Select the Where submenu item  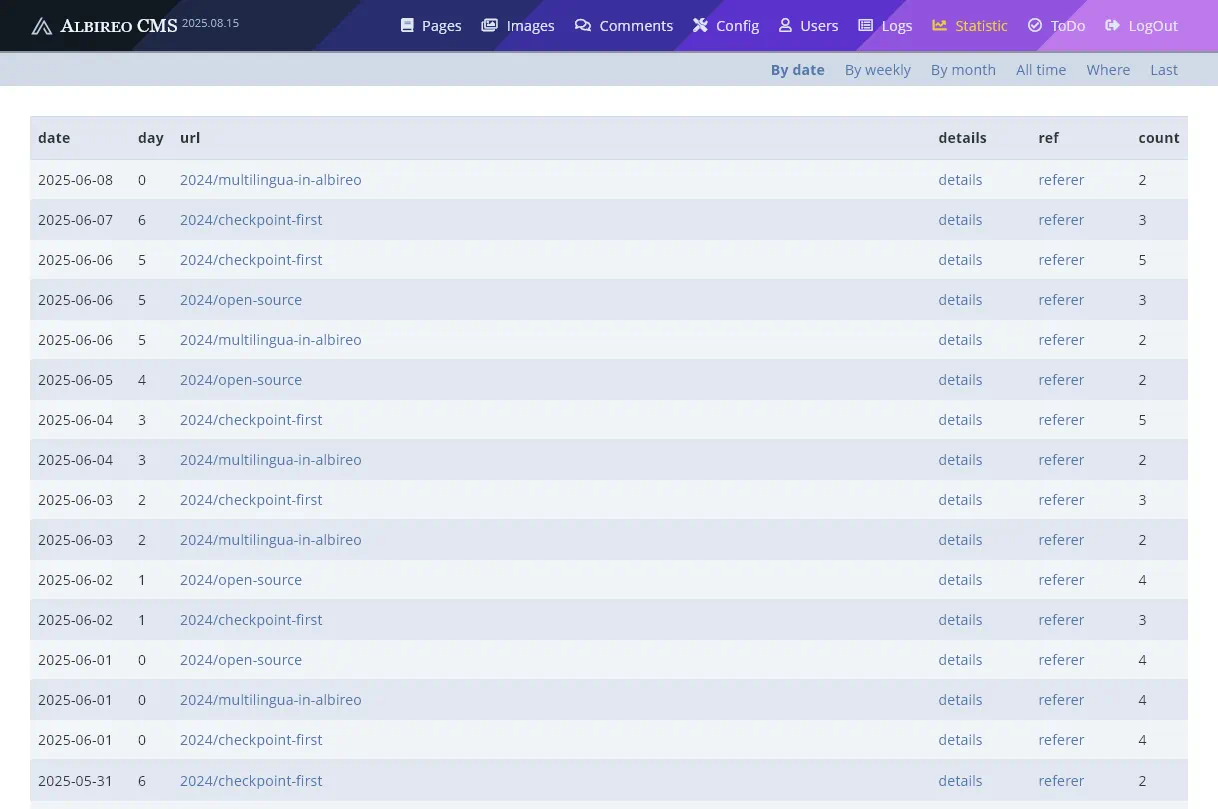[1108, 70]
